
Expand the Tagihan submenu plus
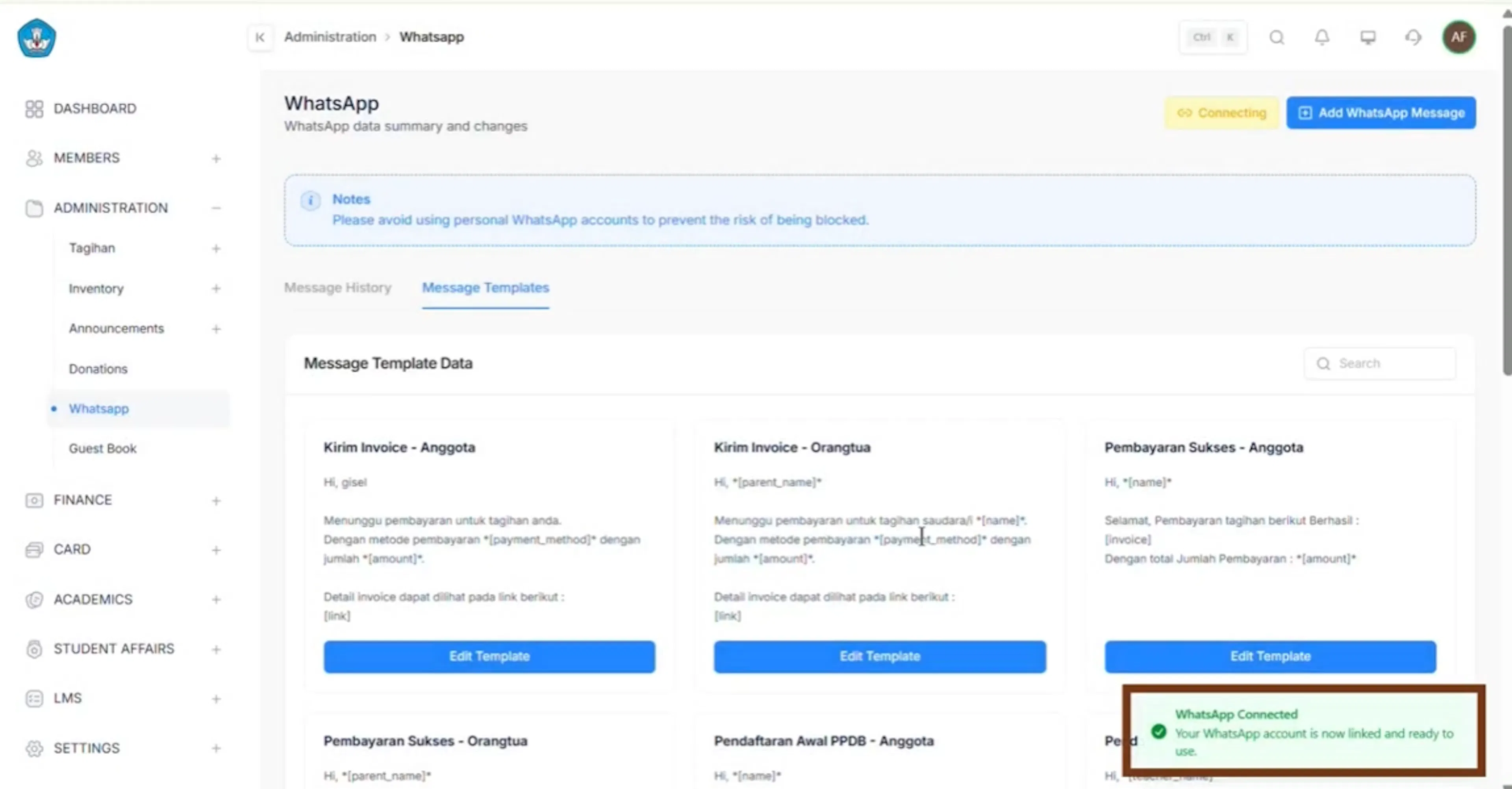[216, 249]
